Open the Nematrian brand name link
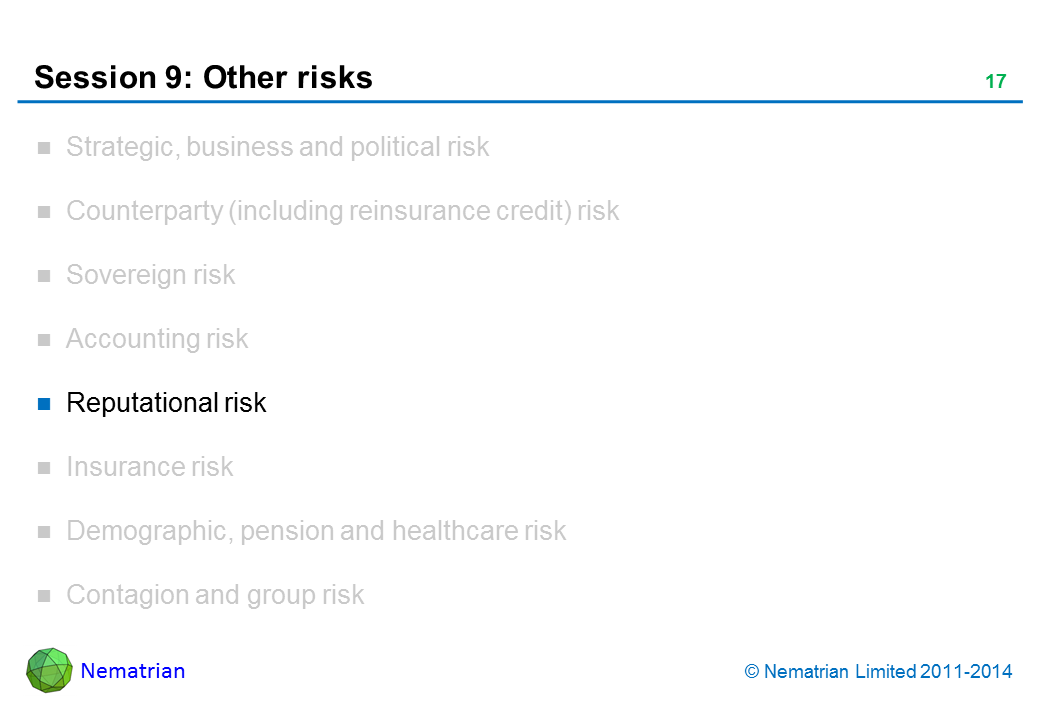The image size is (1040, 720). (133, 671)
